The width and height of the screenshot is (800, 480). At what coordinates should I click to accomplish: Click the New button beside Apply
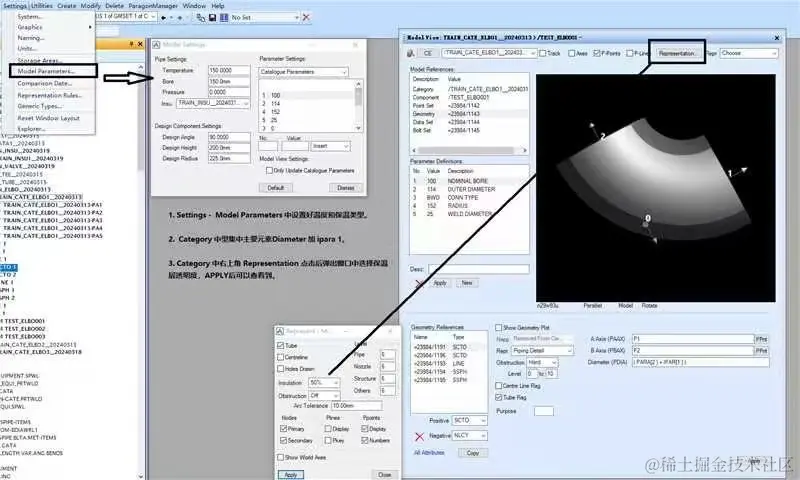click(467, 283)
